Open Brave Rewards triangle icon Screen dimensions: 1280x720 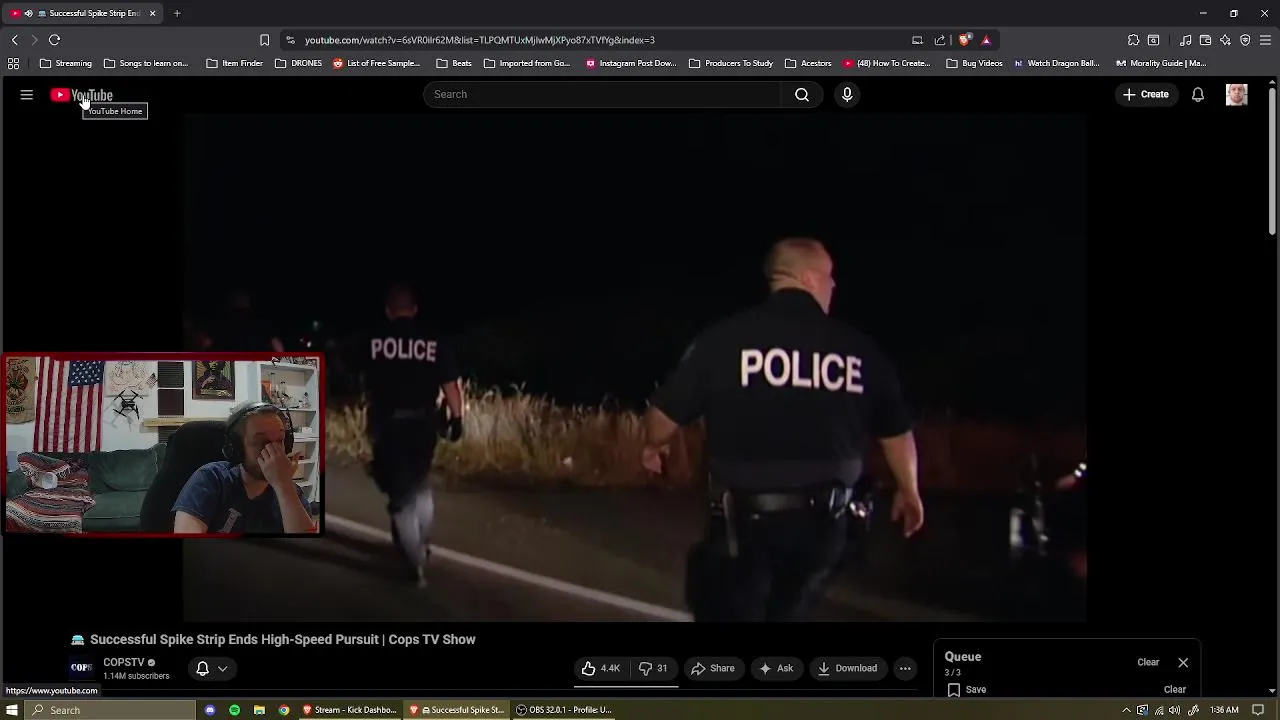tap(986, 40)
